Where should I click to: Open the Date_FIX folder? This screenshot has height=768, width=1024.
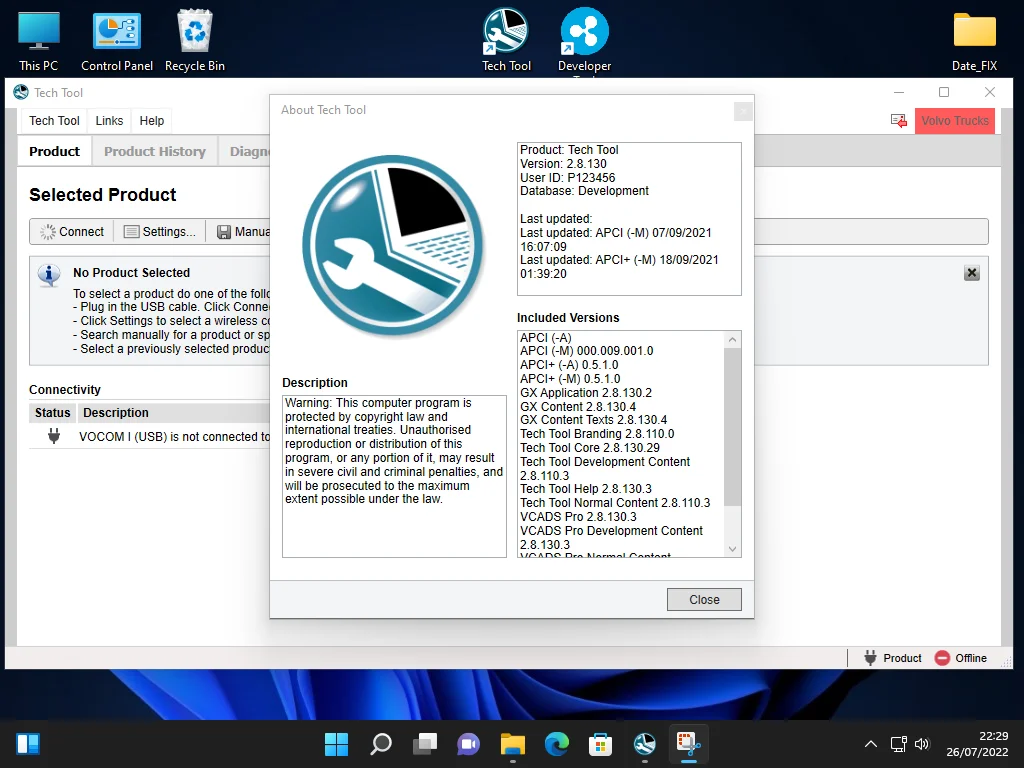click(x=974, y=41)
